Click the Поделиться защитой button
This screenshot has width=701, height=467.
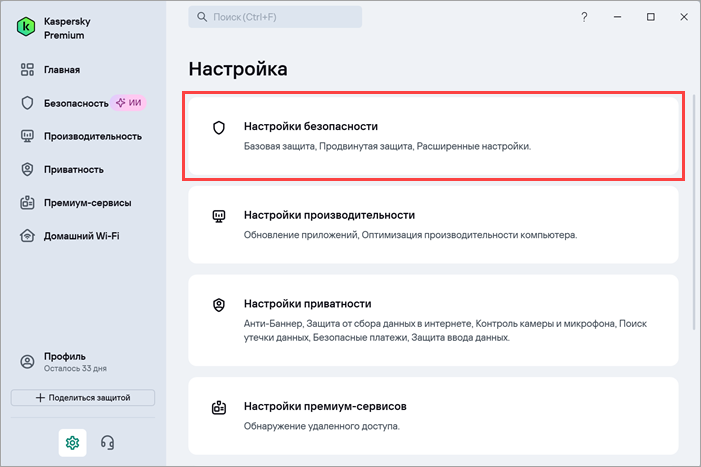[x=83, y=397]
